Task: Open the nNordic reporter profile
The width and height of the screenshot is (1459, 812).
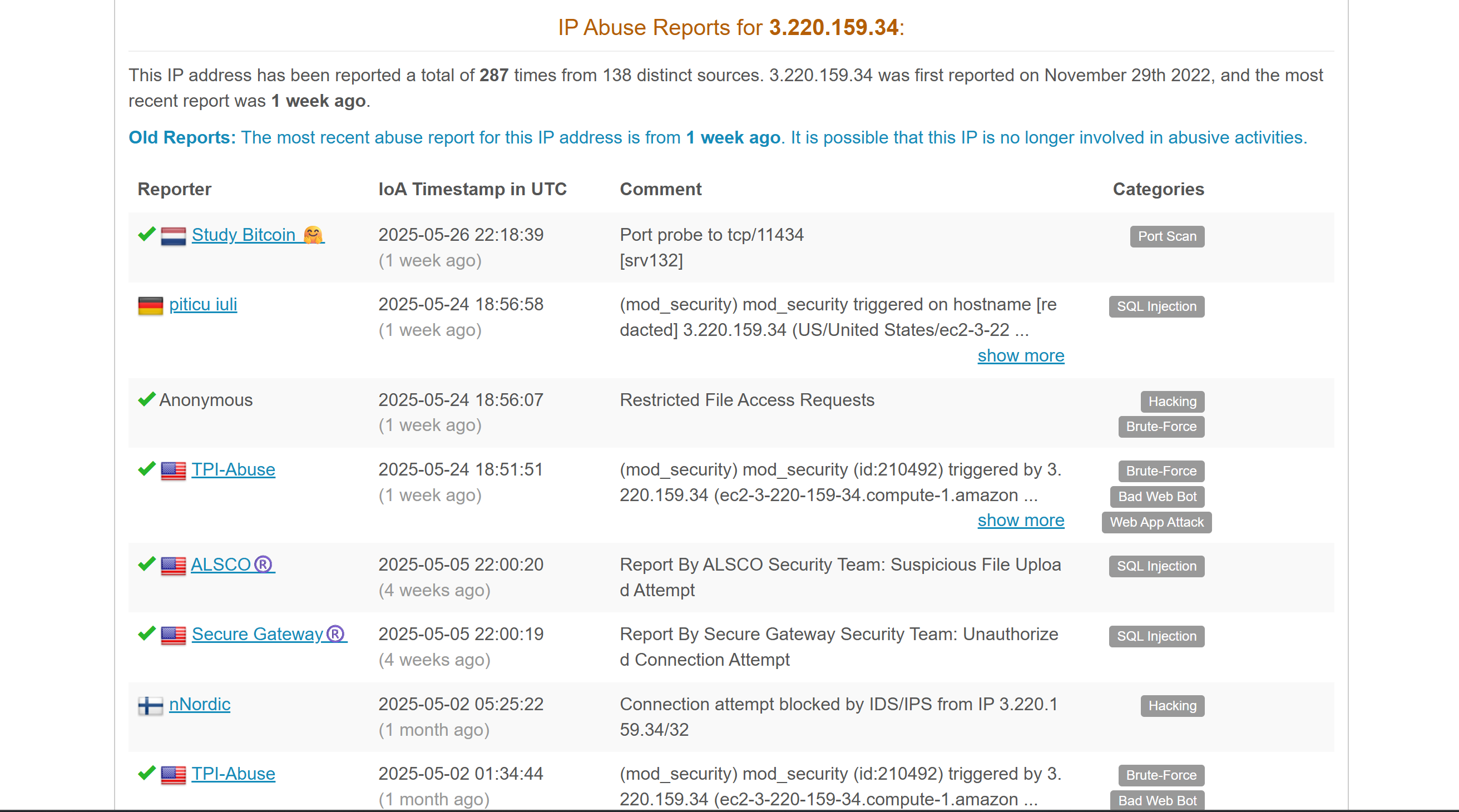Action: [199, 706]
